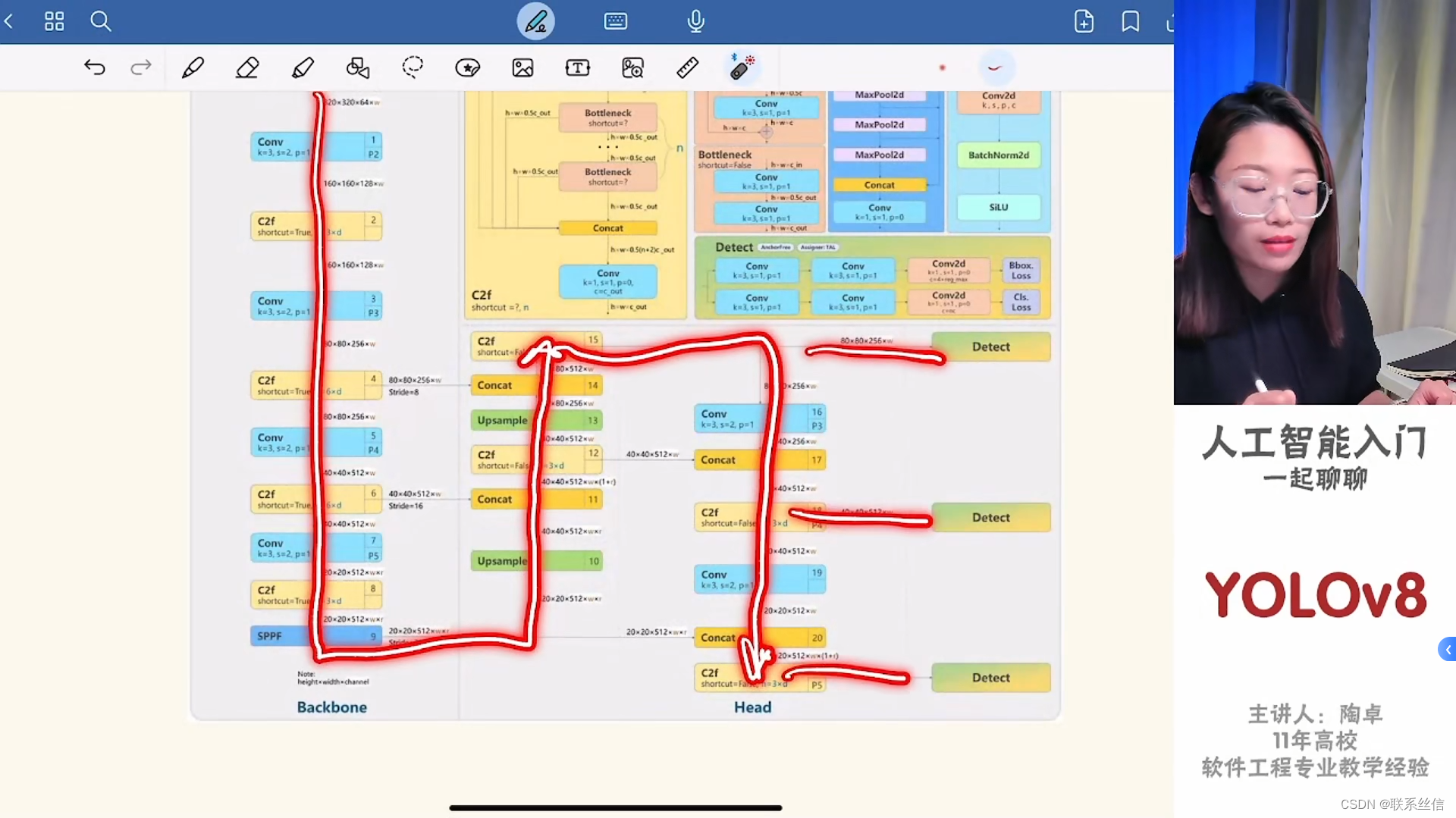This screenshot has height=818, width=1456.
Task: Select the Ruler tool
Action: pyautogui.click(x=687, y=67)
